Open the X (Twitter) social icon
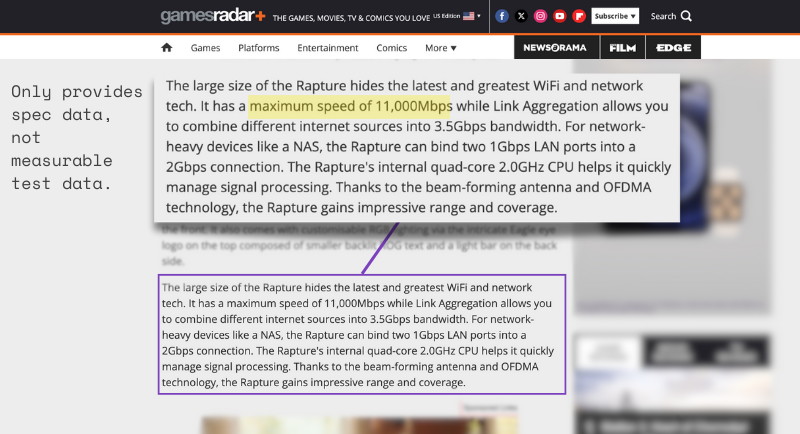Image resolution: width=800 pixels, height=434 pixels. tap(521, 16)
